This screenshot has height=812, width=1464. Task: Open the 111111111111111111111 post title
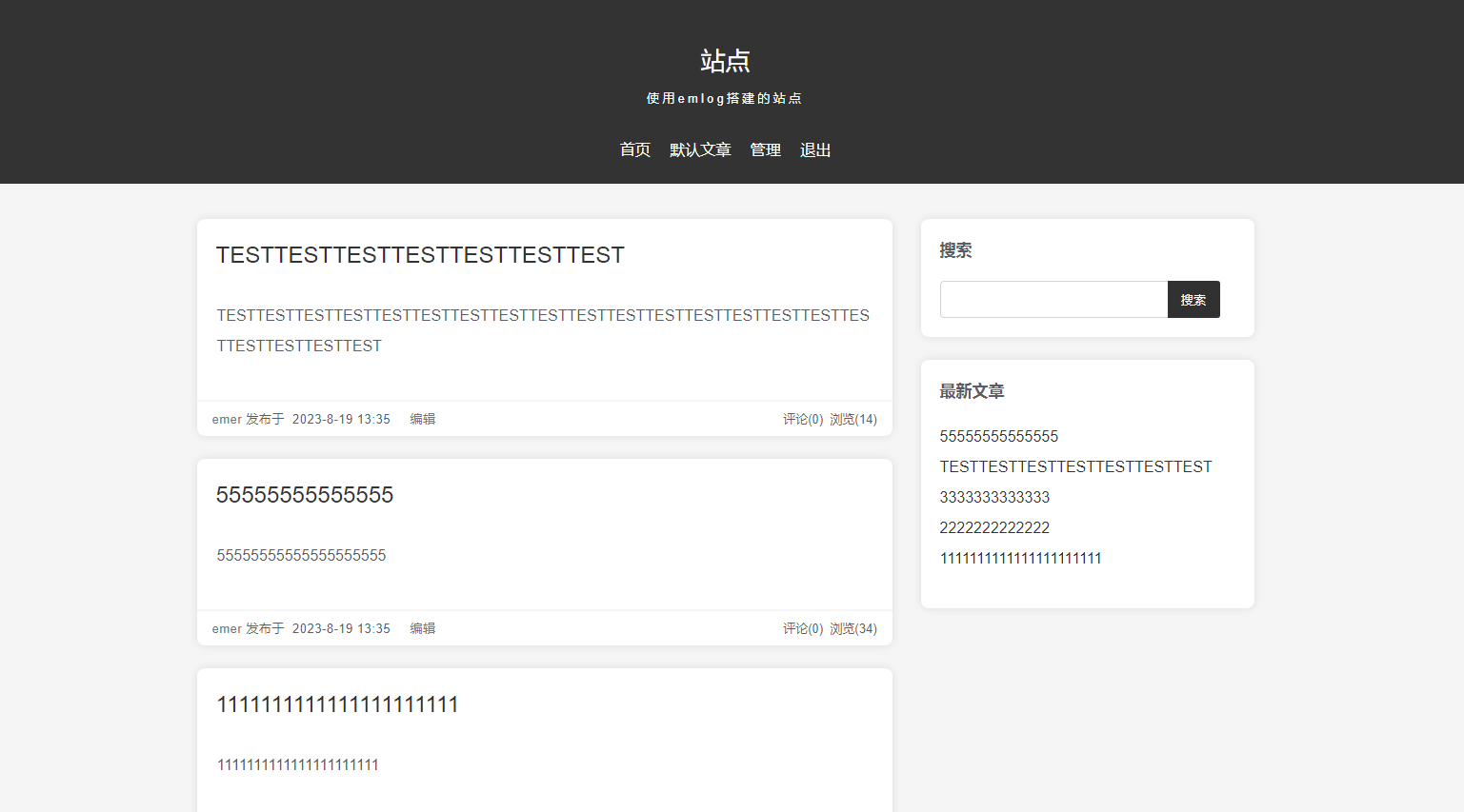click(x=337, y=704)
